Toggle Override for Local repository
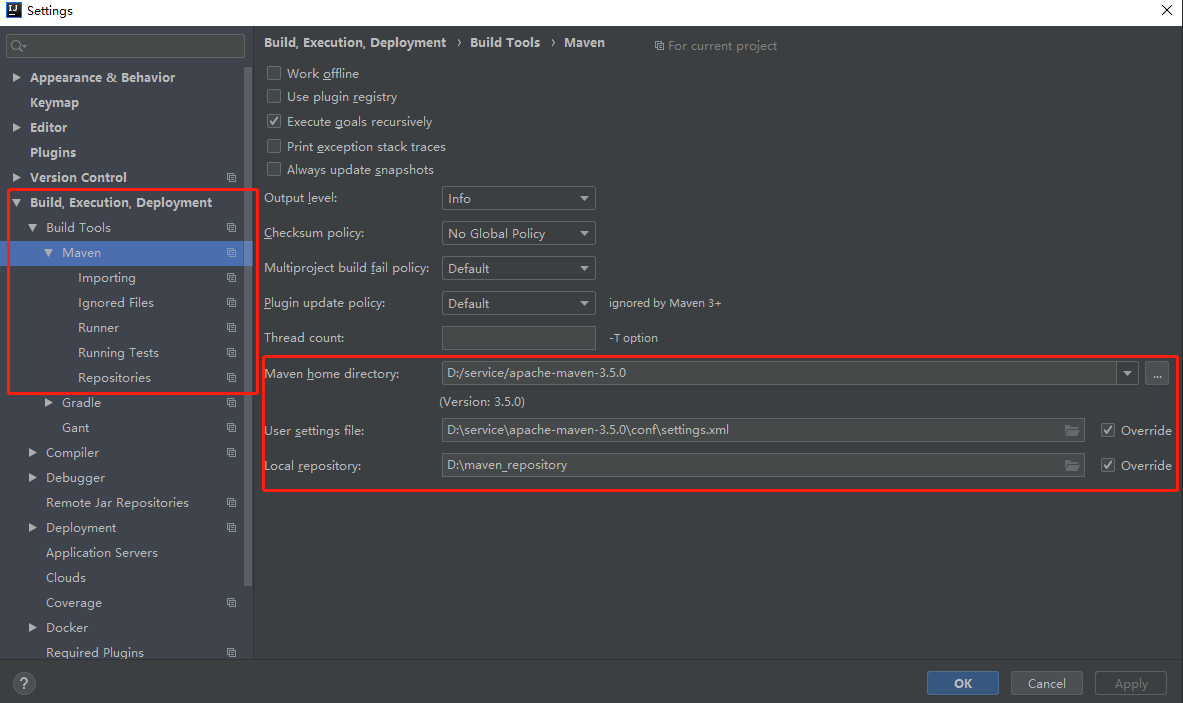1183x703 pixels. (x=1108, y=465)
